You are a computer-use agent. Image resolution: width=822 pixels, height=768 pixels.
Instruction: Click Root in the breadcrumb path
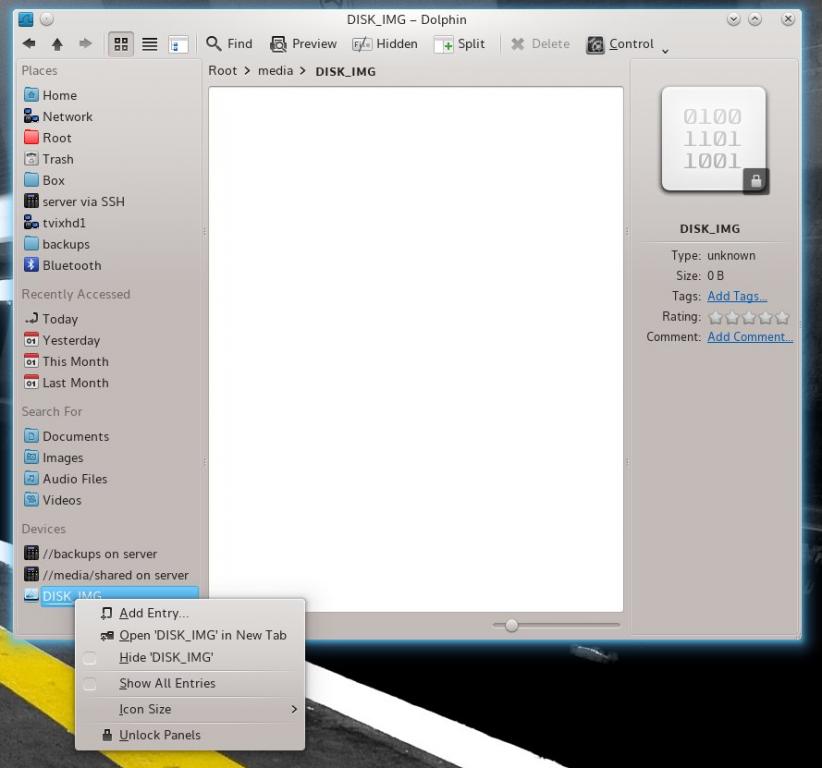(x=223, y=71)
